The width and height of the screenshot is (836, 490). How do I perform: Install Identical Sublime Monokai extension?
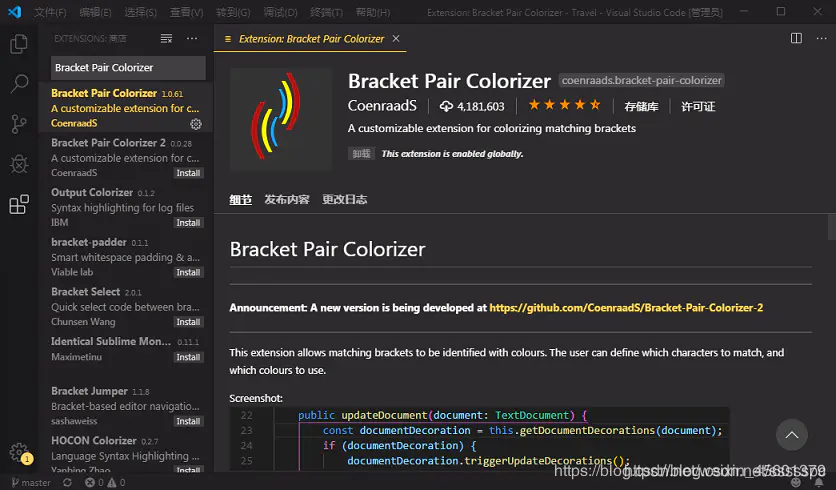[189, 357]
